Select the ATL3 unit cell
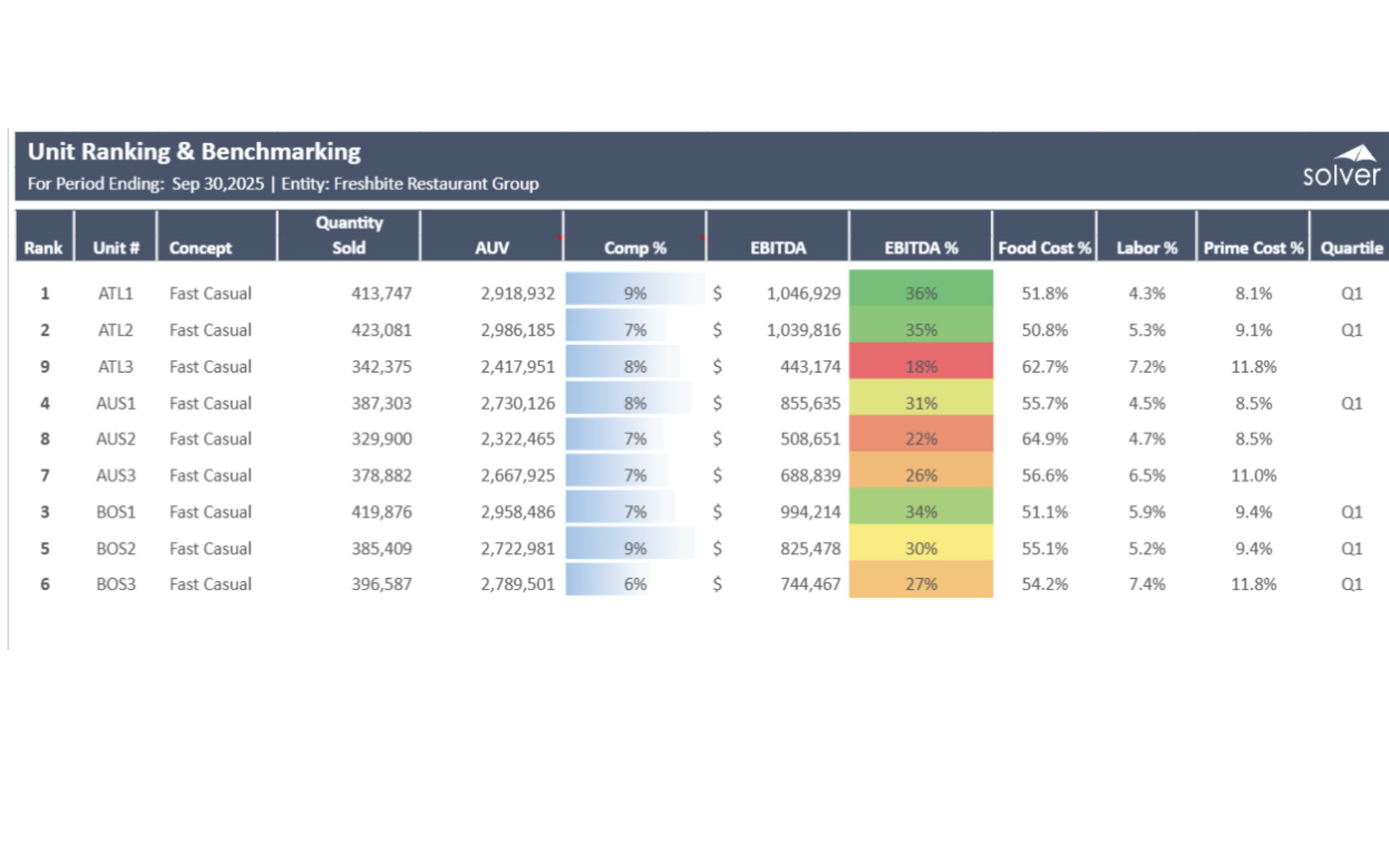This screenshot has height=868, width=1389. pos(116,366)
